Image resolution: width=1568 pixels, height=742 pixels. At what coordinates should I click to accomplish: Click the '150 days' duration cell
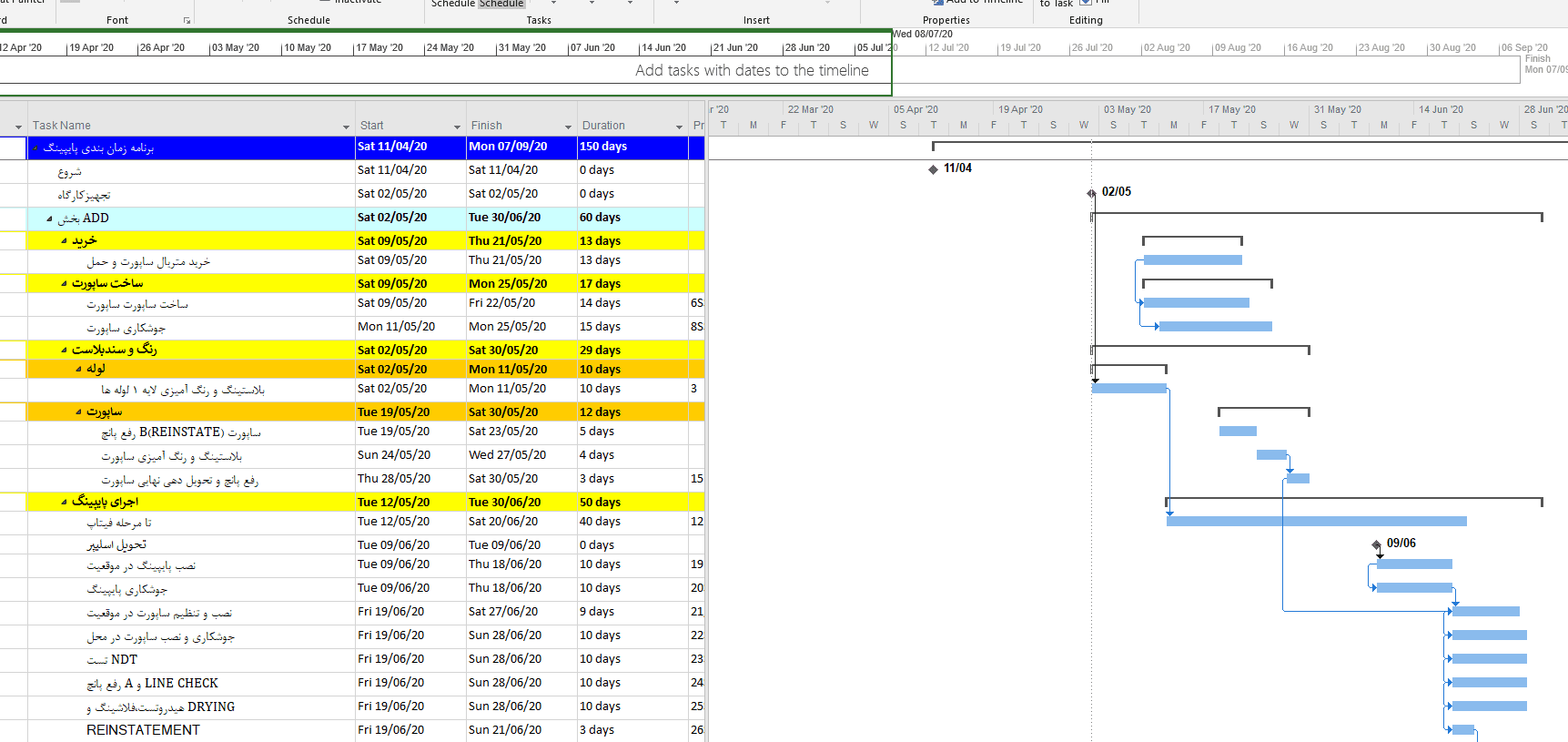(632, 147)
